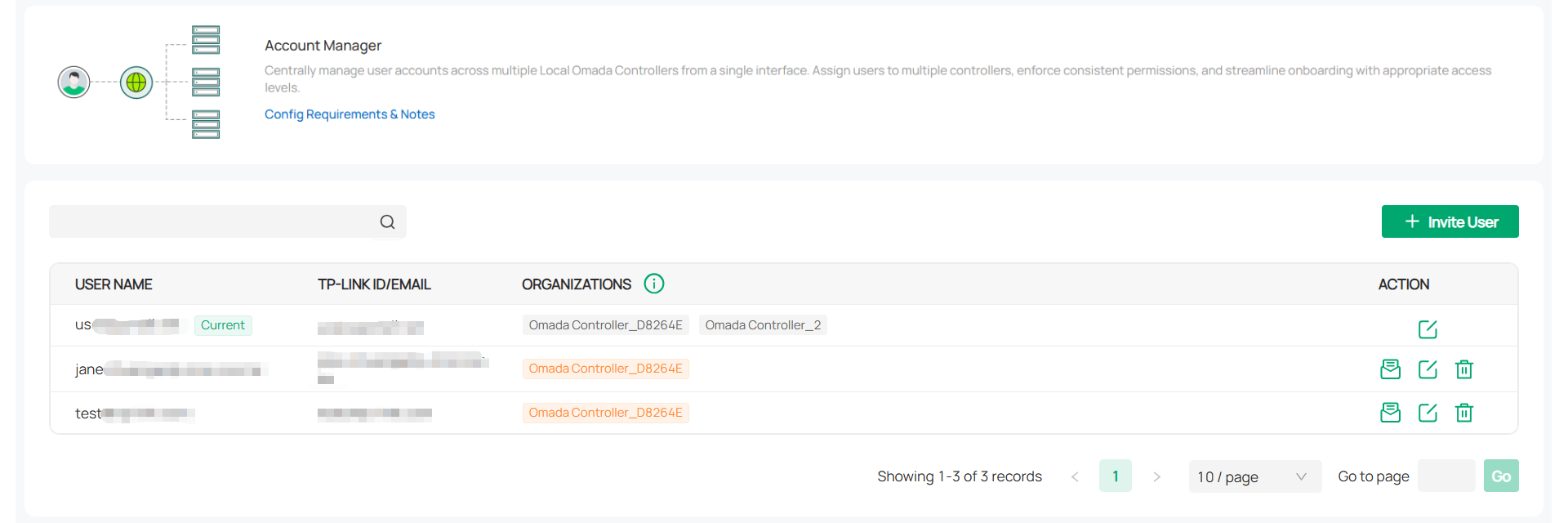Click the Organizations info icon
1568x523 pixels.
click(653, 284)
